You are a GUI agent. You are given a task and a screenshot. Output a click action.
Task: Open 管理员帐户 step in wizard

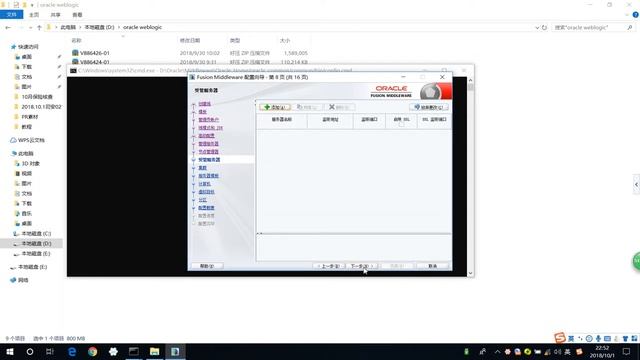coord(209,120)
